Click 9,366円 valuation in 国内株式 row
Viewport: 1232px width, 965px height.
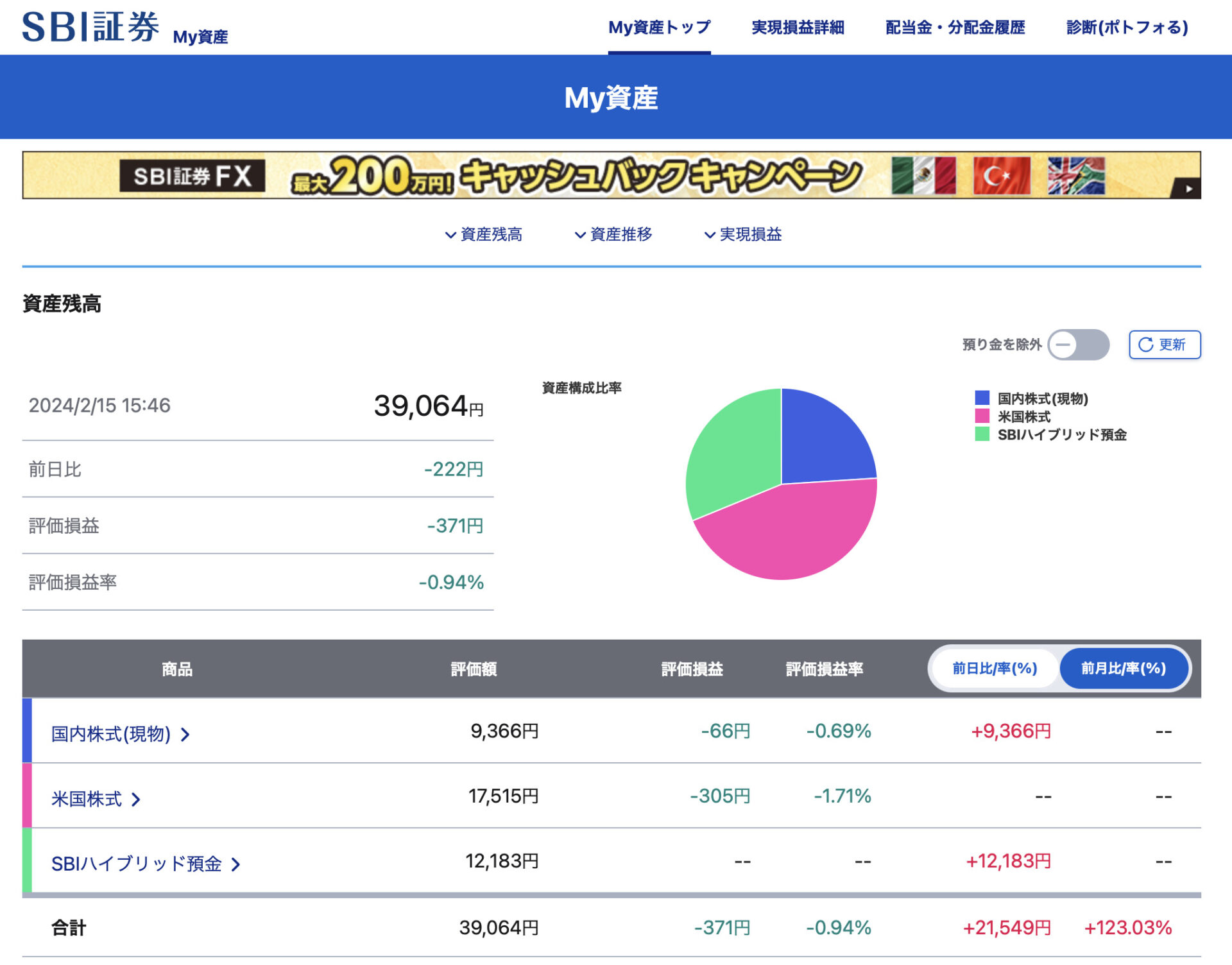[x=504, y=731]
